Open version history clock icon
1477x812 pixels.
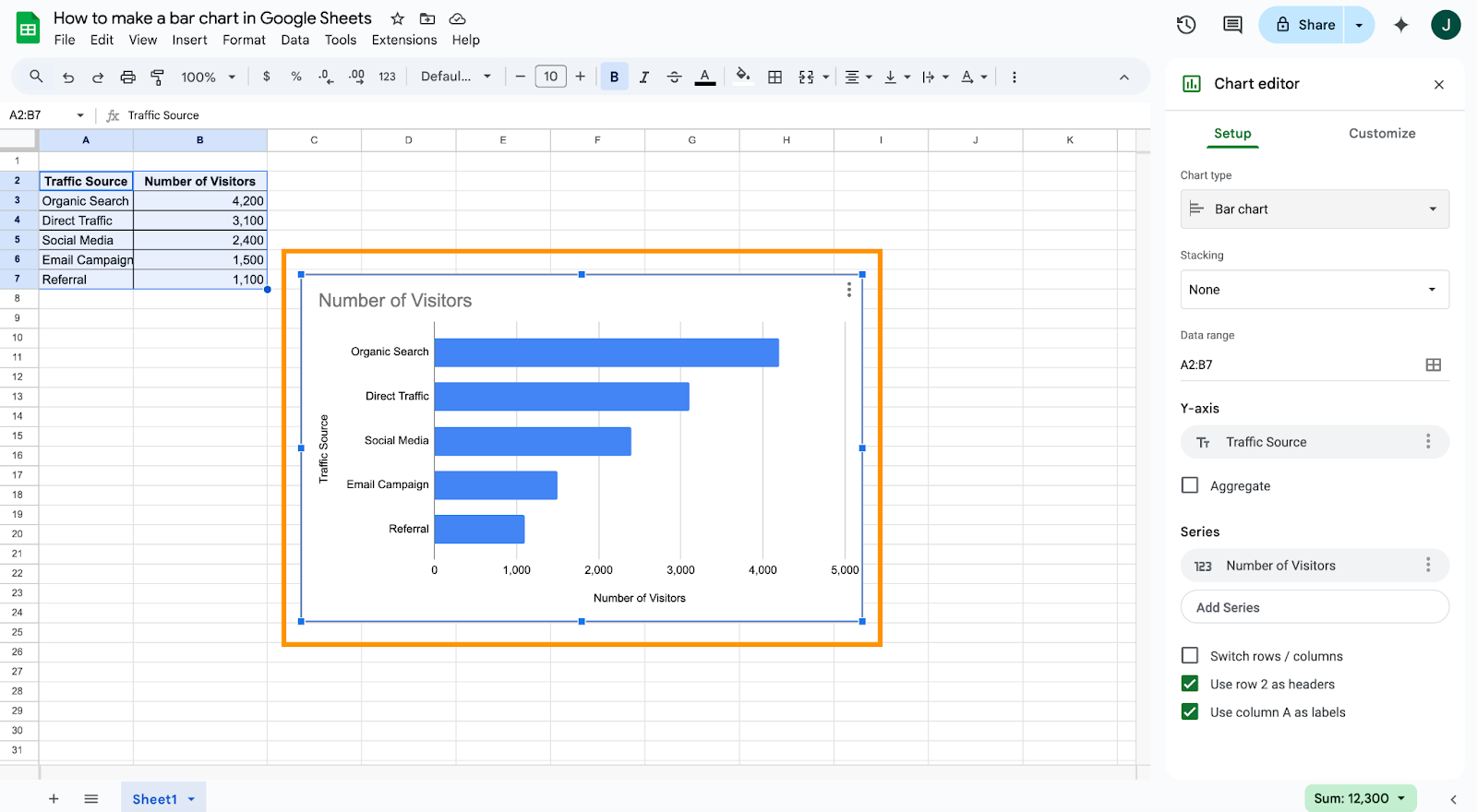click(1186, 25)
